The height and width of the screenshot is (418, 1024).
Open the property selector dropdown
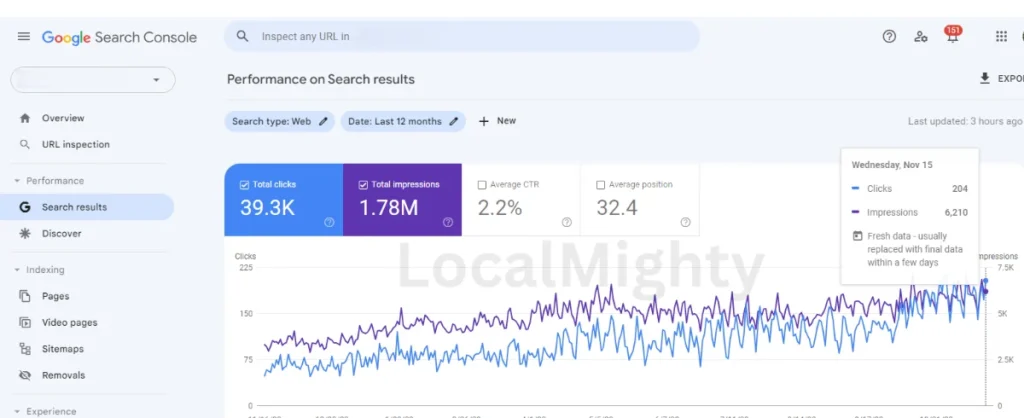click(x=93, y=80)
